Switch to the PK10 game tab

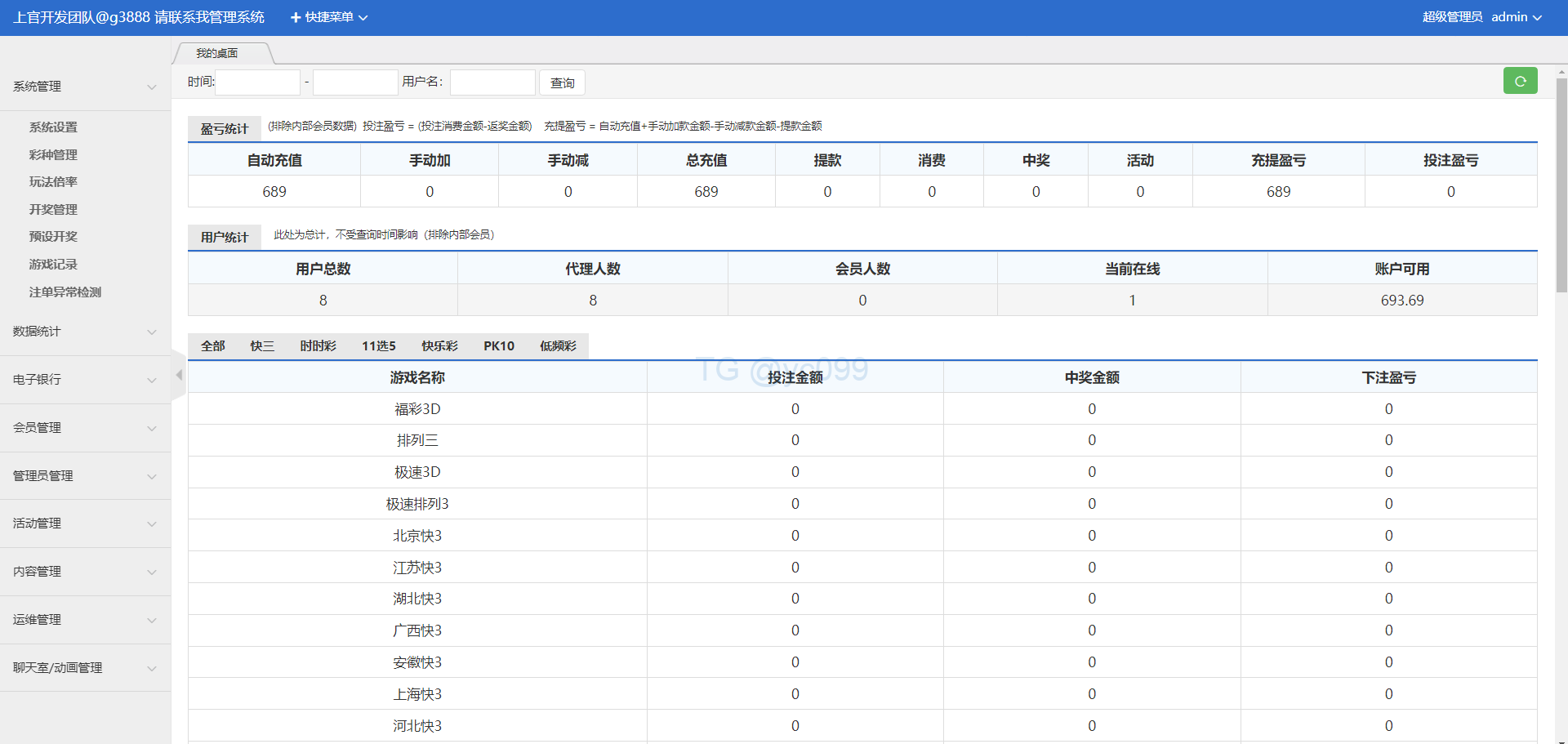498,346
